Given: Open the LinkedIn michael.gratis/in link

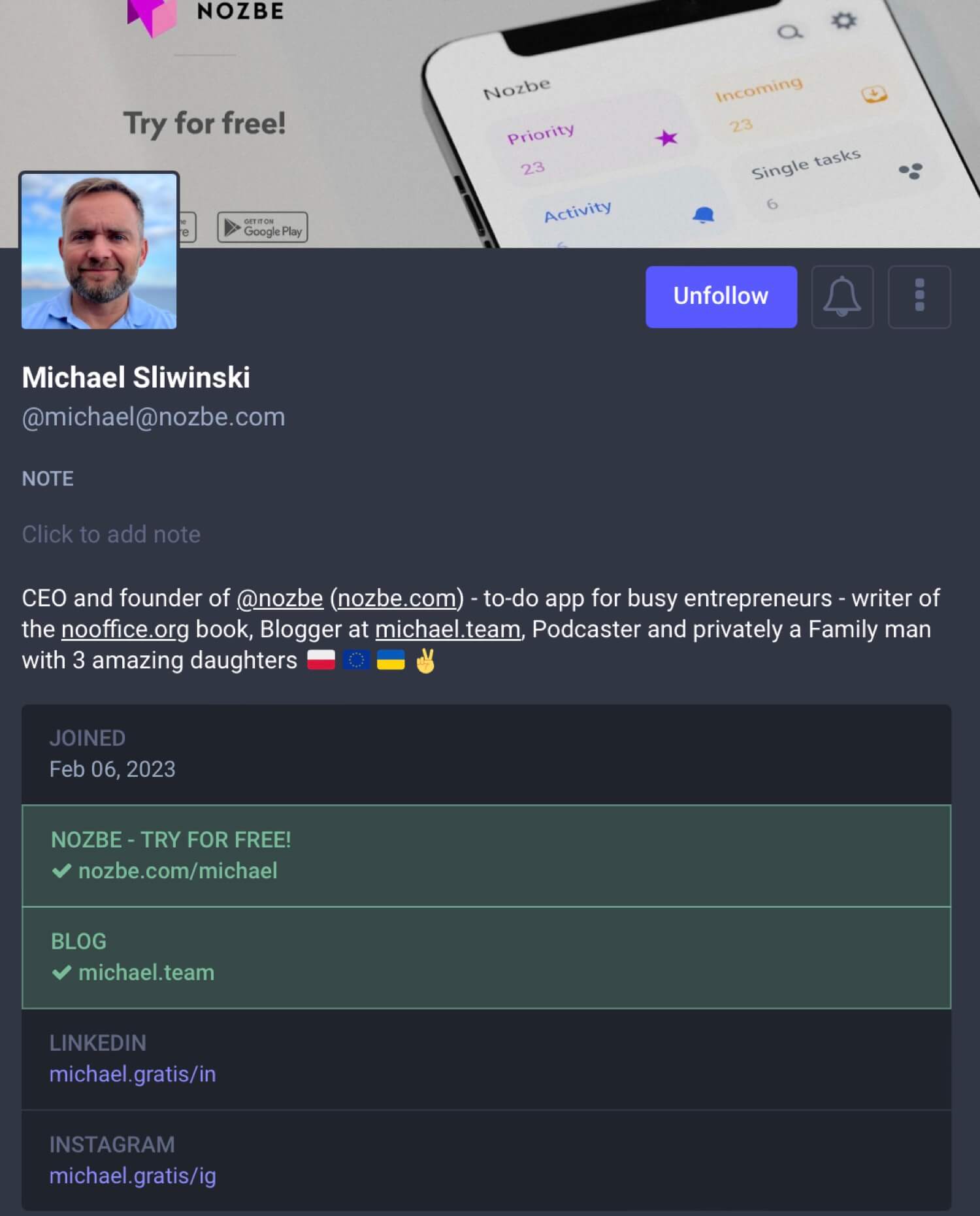Looking at the screenshot, I should pyautogui.click(x=133, y=1074).
